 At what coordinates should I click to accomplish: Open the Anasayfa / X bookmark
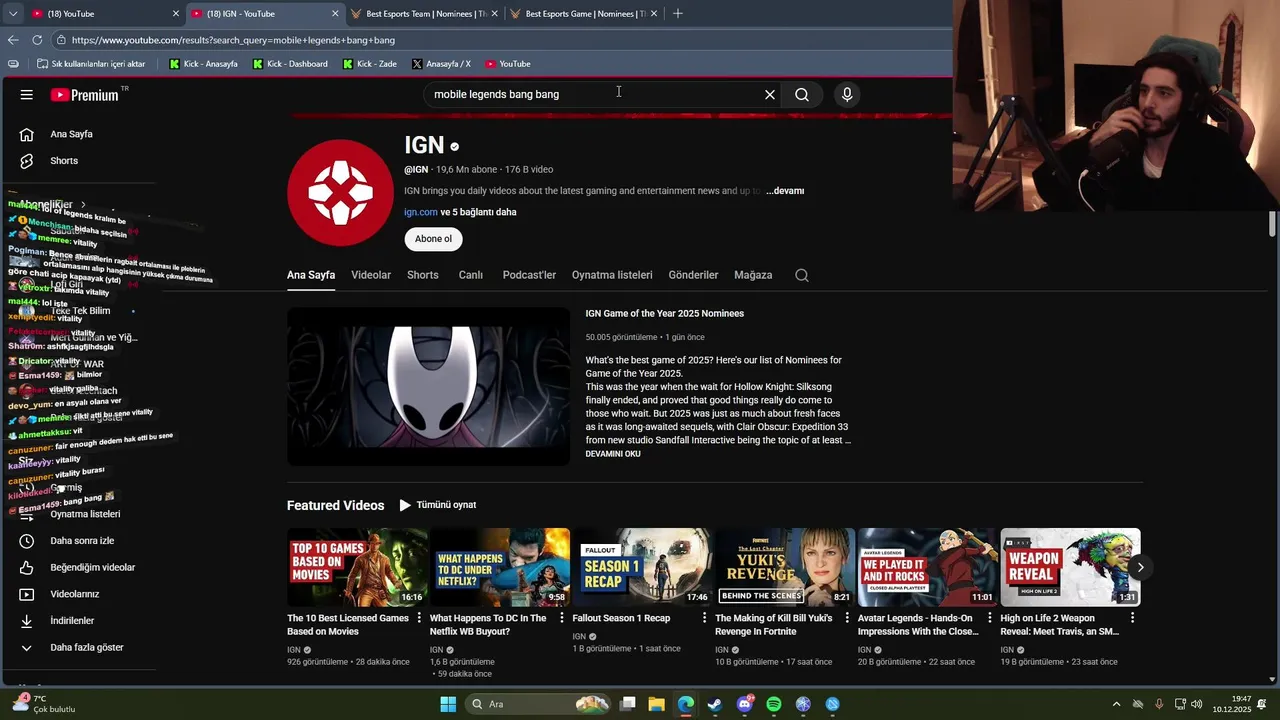tap(440, 64)
